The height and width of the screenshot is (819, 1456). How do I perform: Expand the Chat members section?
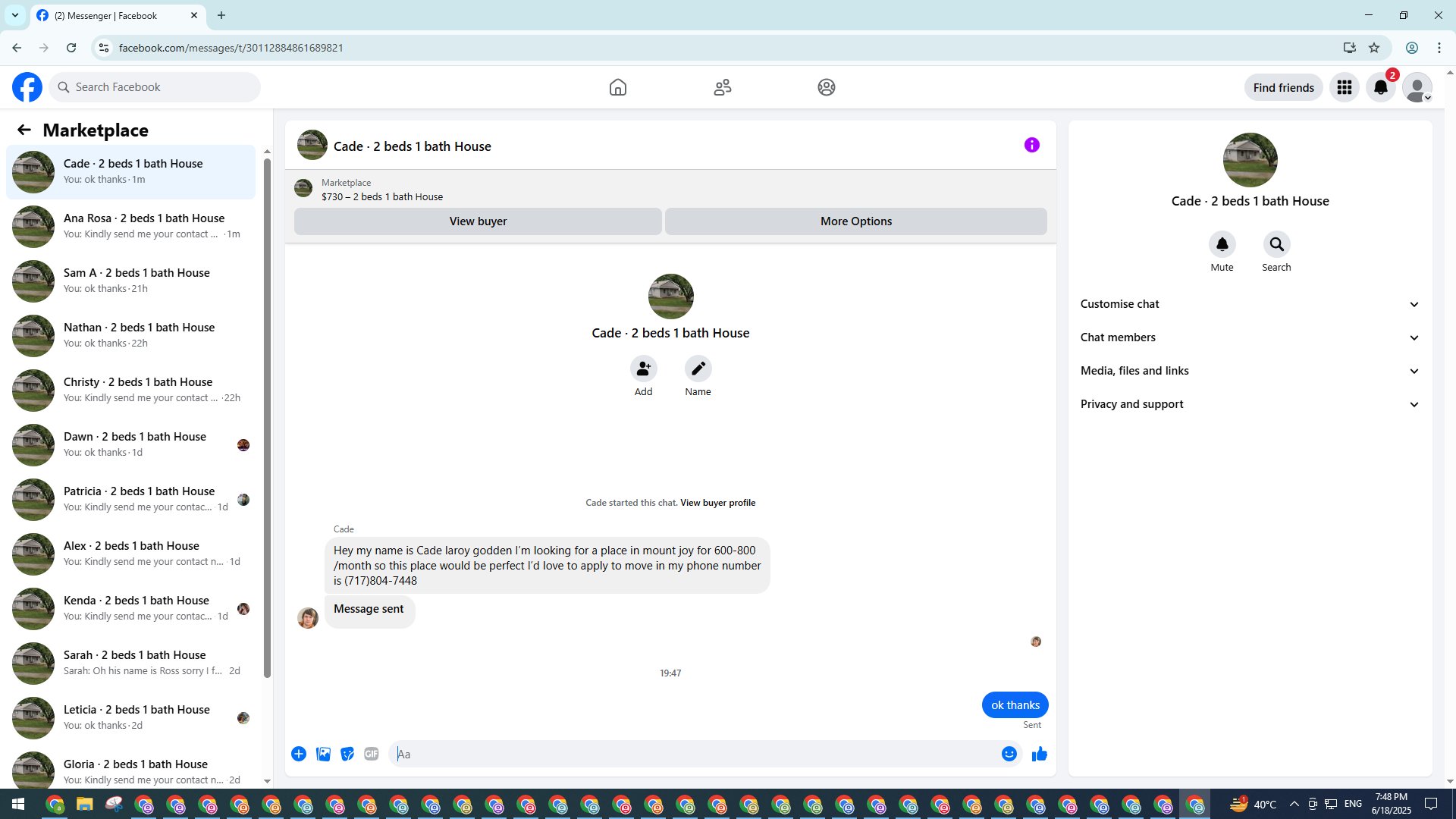(x=1250, y=337)
